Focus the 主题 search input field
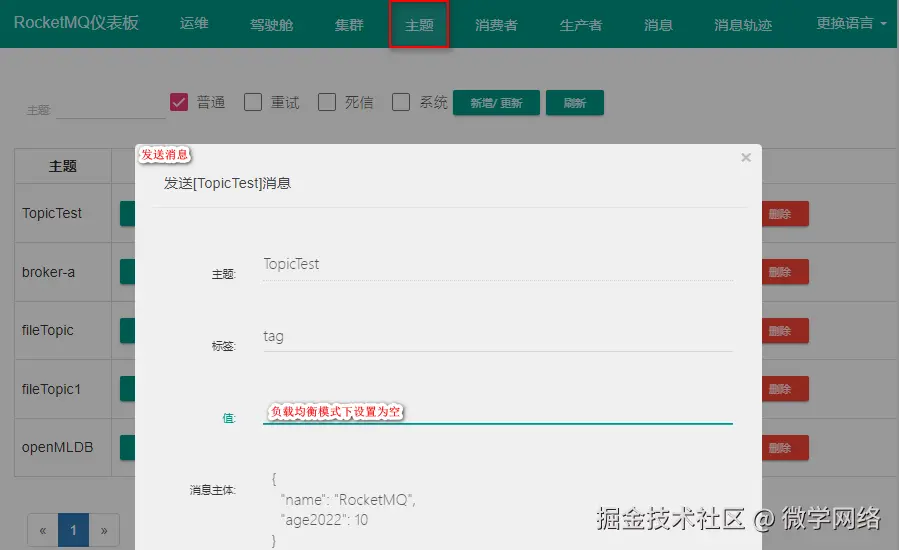The width and height of the screenshot is (899, 550). tap(111, 108)
